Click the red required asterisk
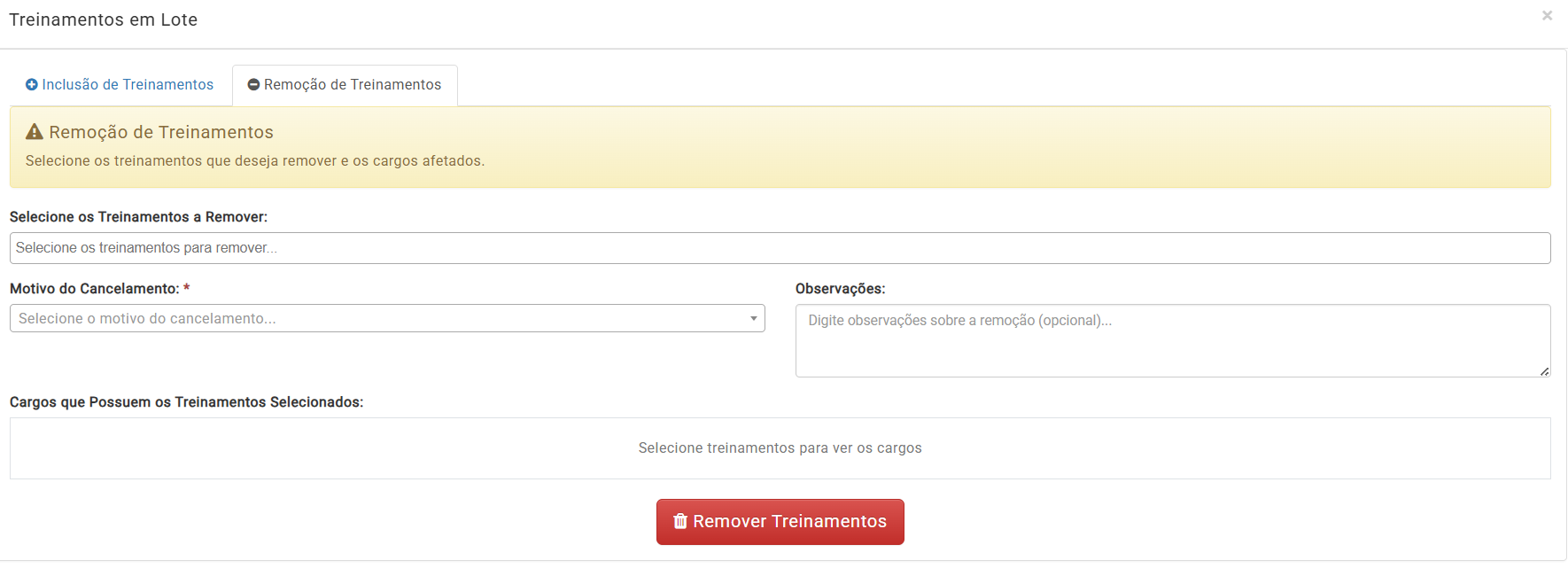The height and width of the screenshot is (568, 1568). click(187, 289)
